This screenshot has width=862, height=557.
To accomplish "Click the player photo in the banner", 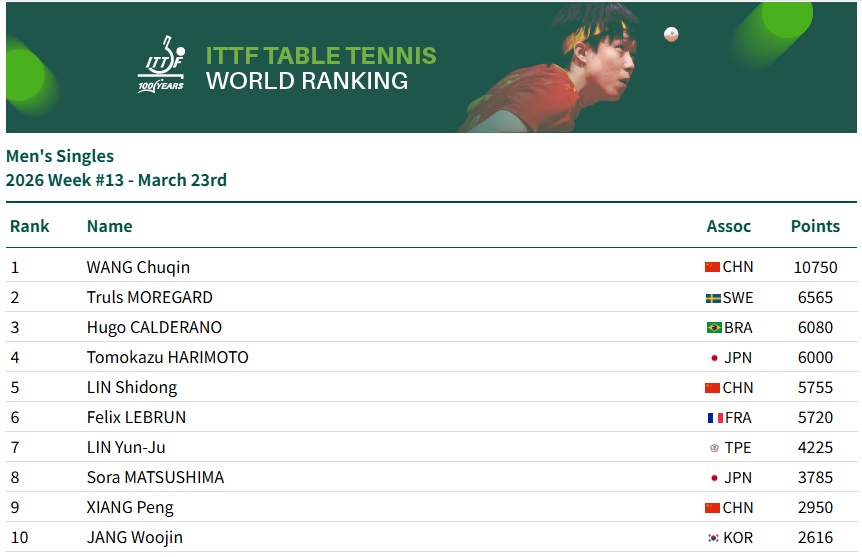I will [583, 75].
